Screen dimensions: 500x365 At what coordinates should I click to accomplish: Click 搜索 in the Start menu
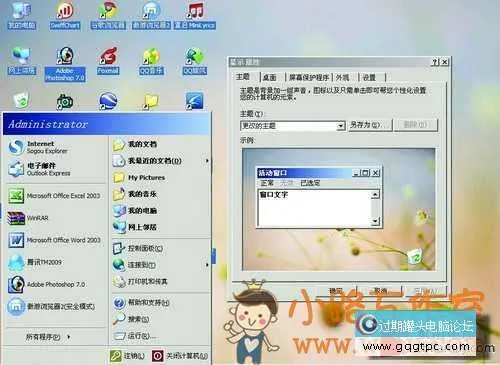(x=161, y=319)
